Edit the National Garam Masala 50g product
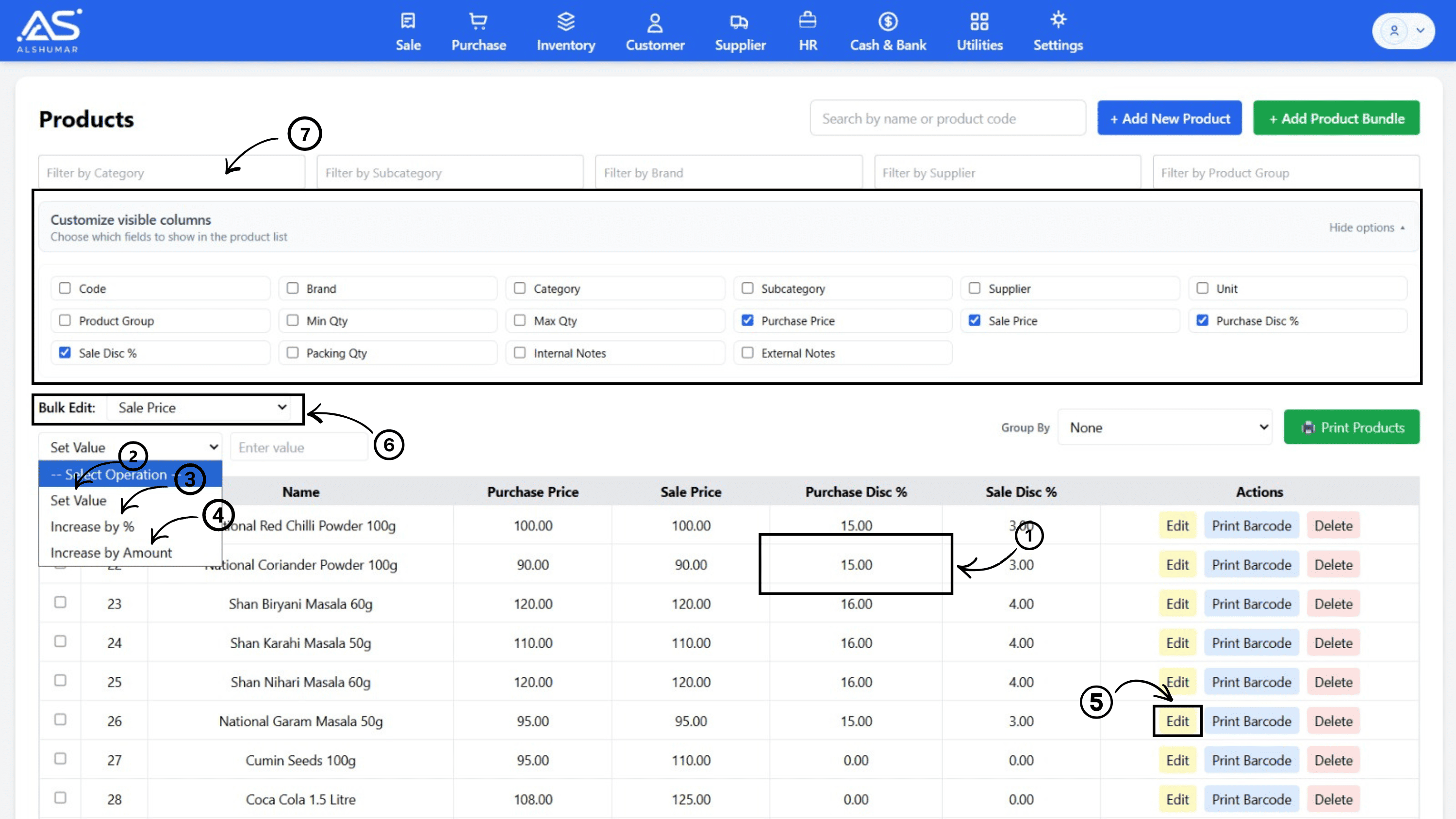Screen dimensions: 1456x819 click(x=1177, y=721)
